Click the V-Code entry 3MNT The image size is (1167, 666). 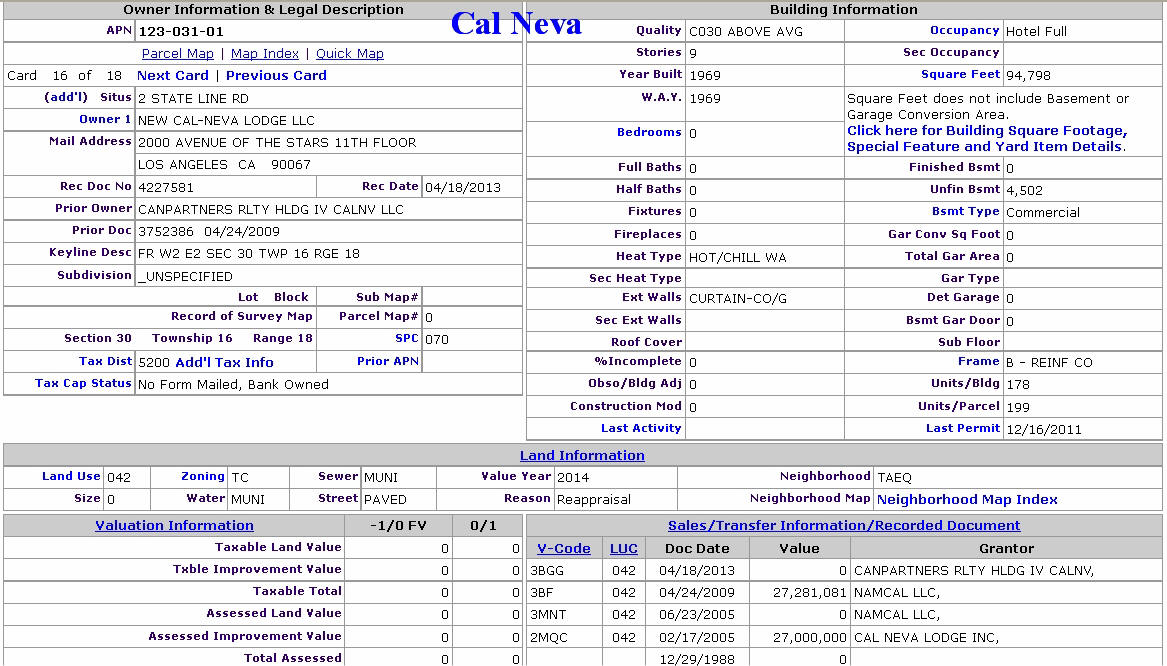pyautogui.click(x=548, y=615)
